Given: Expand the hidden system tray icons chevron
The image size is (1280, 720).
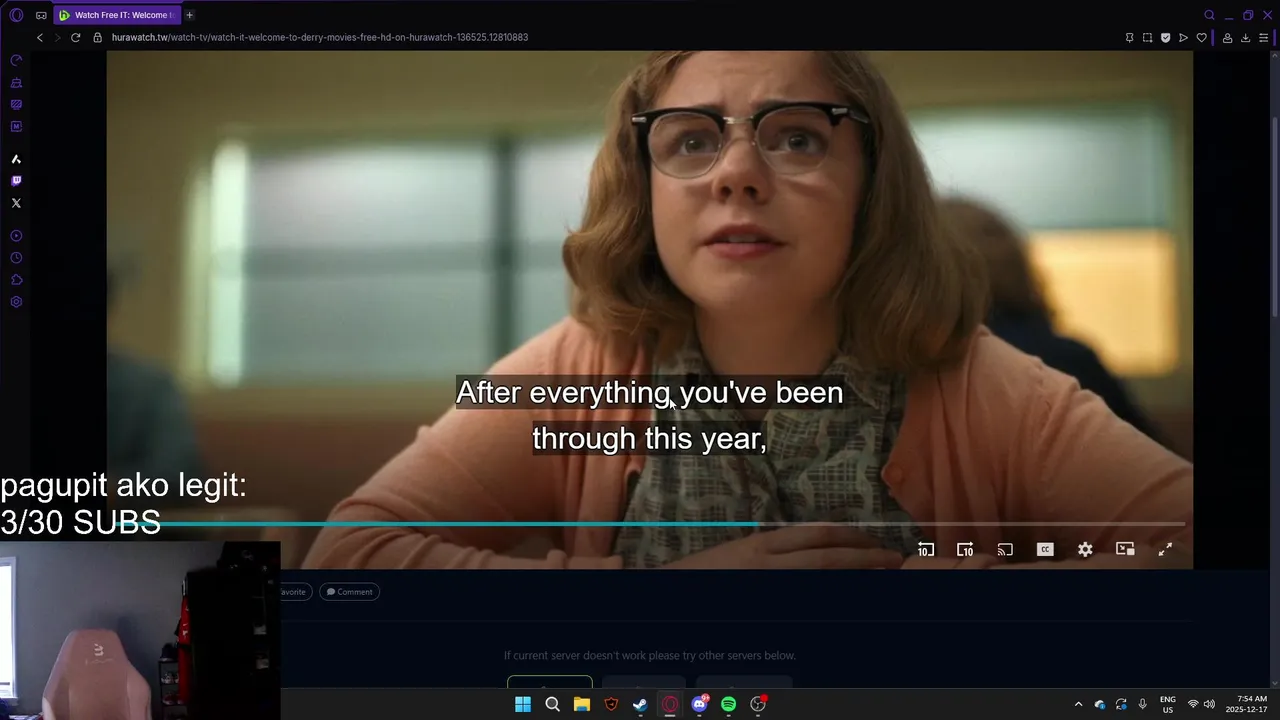Looking at the screenshot, I should tap(1078, 704).
